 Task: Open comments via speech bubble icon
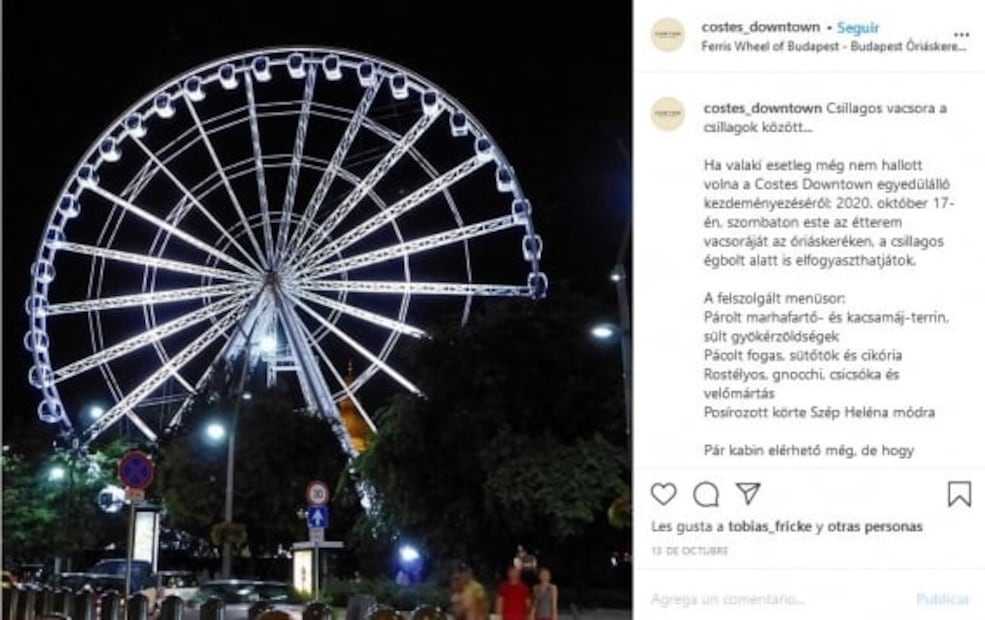pyautogui.click(x=706, y=494)
